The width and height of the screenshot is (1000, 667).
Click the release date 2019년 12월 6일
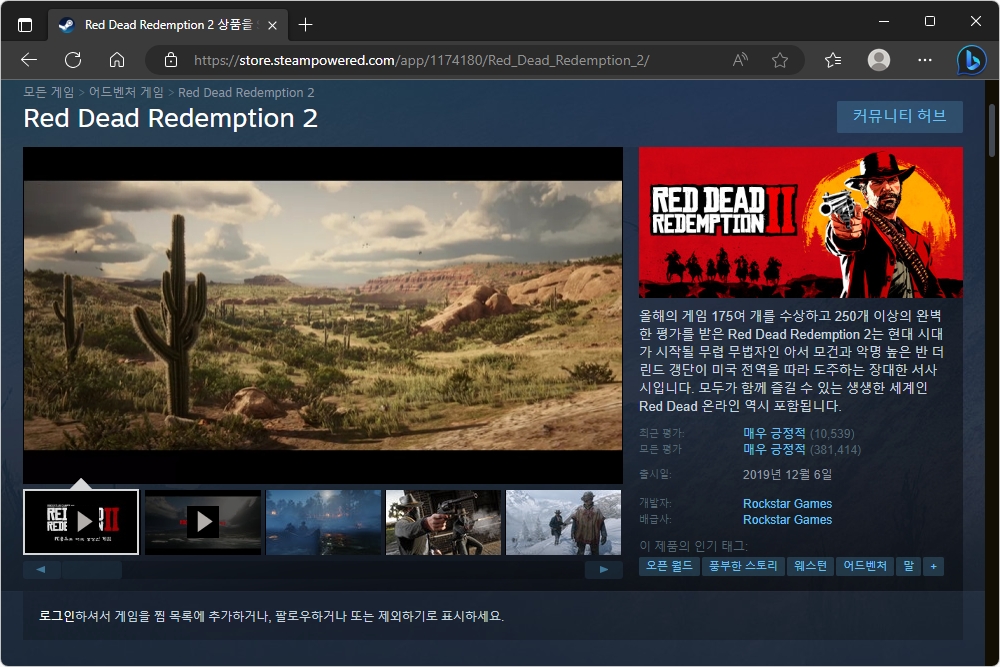point(787,474)
